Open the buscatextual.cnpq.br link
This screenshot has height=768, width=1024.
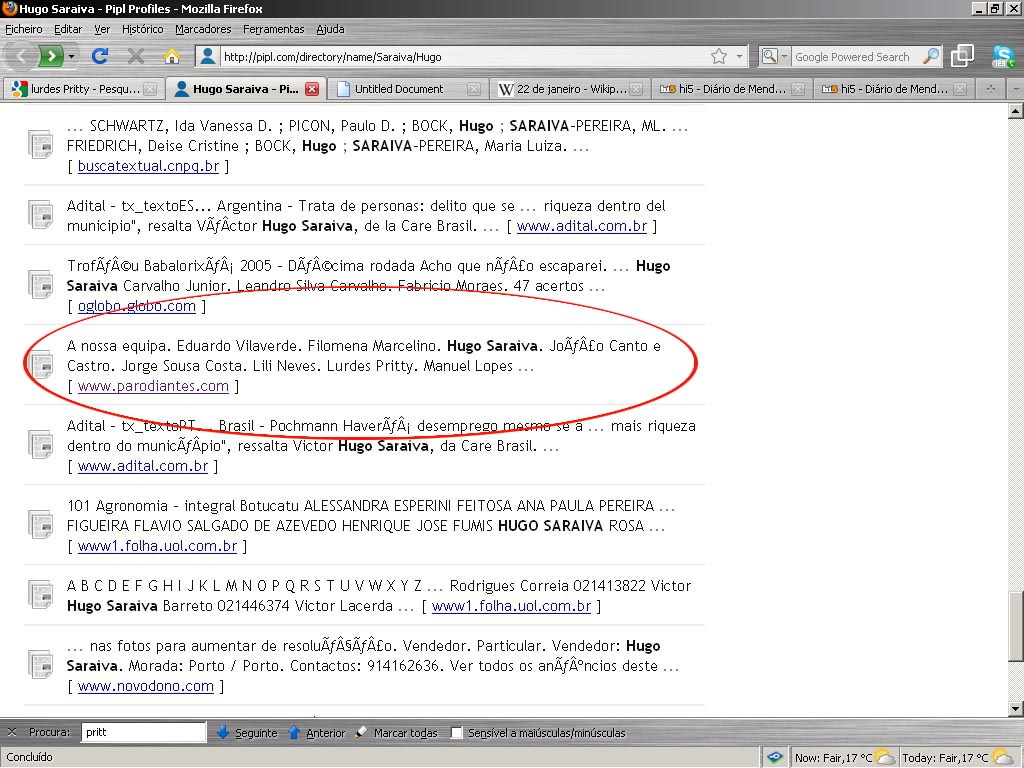[148, 166]
